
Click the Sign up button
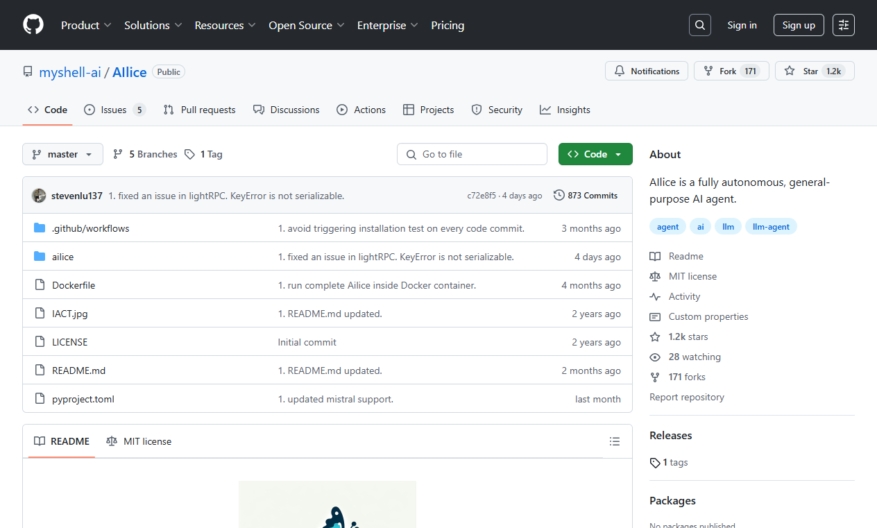[798, 25]
